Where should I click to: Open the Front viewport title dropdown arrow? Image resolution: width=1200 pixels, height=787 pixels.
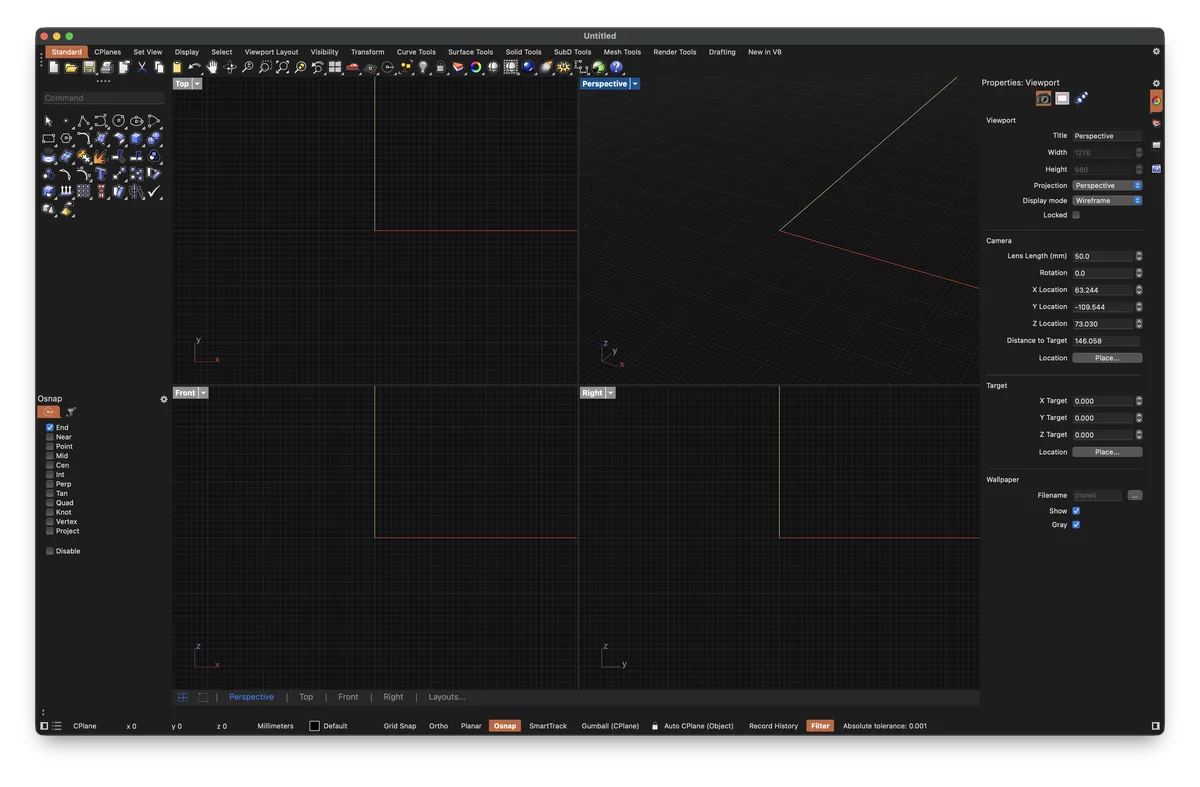[203, 393]
